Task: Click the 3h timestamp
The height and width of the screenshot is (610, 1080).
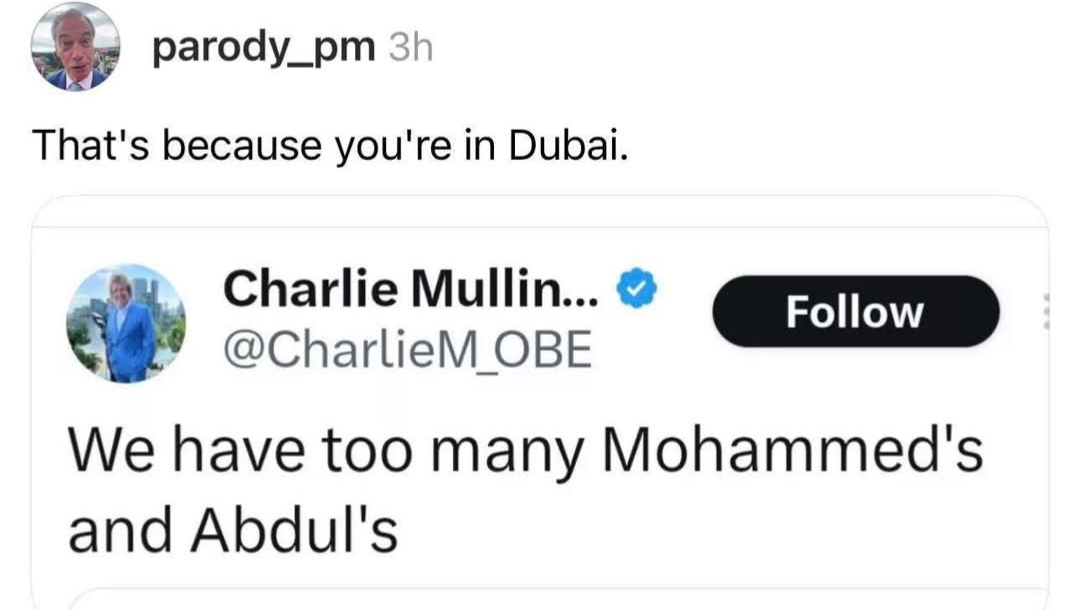Action: [409, 48]
